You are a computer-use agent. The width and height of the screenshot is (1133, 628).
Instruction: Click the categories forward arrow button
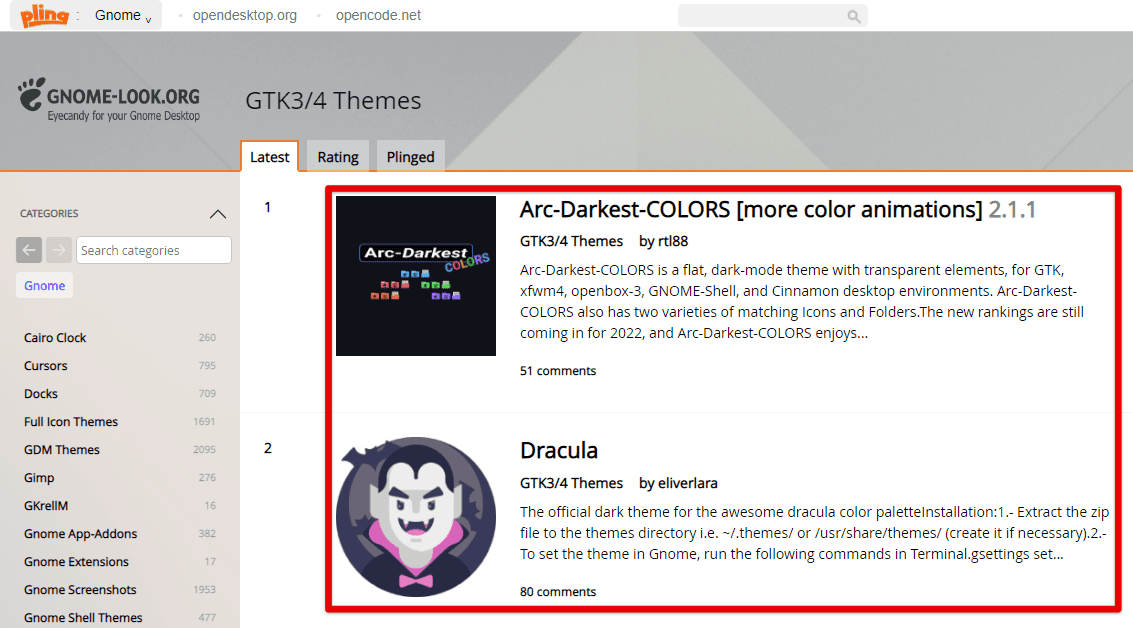pos(59,250)
